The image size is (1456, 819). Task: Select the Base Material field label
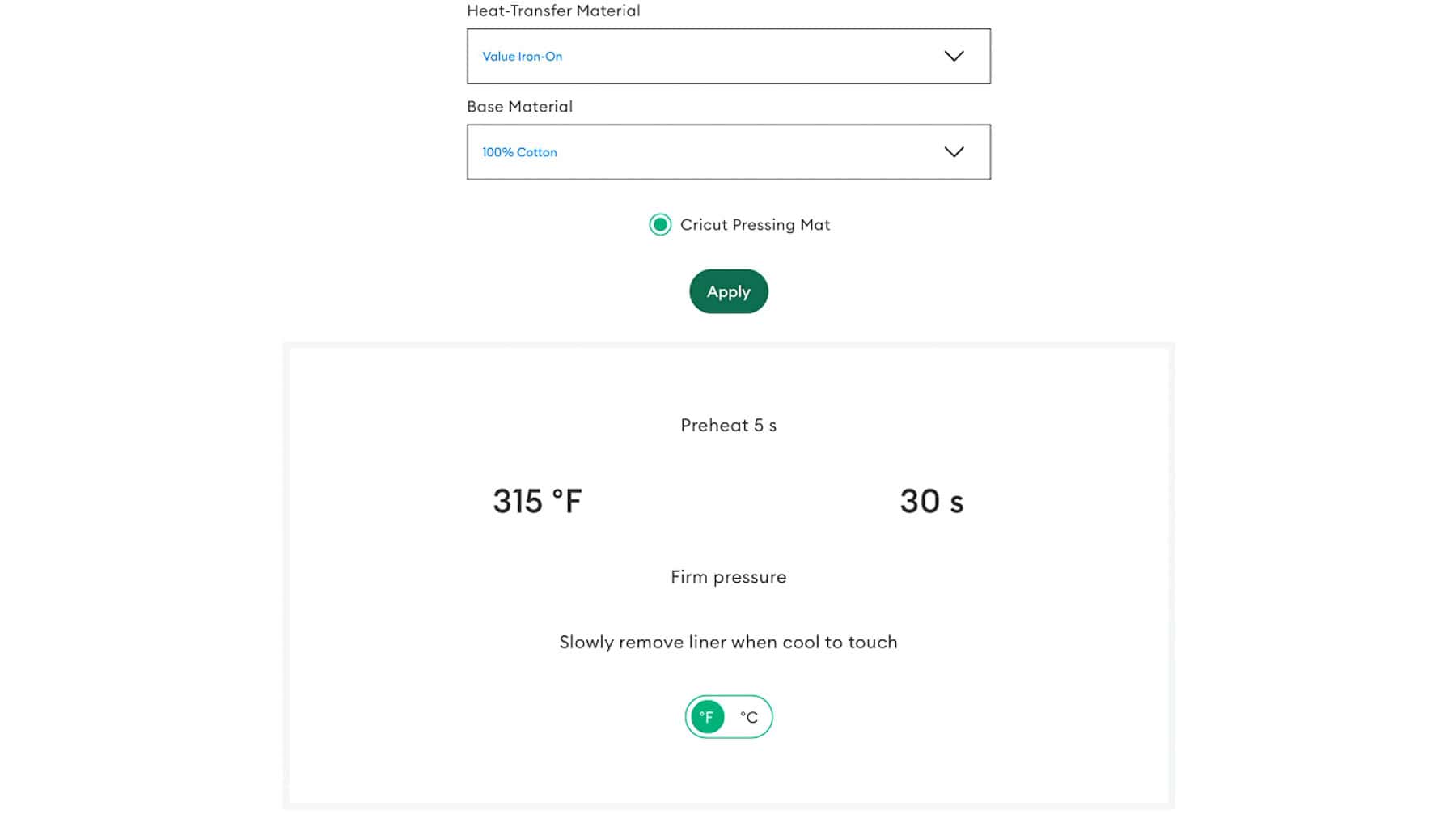pyautogui.click(x=519, y=106)
